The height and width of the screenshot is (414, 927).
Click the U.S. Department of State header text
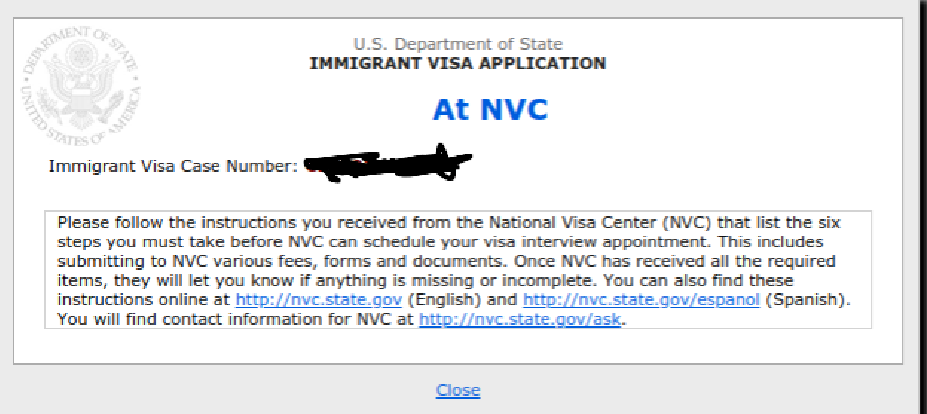458,44
